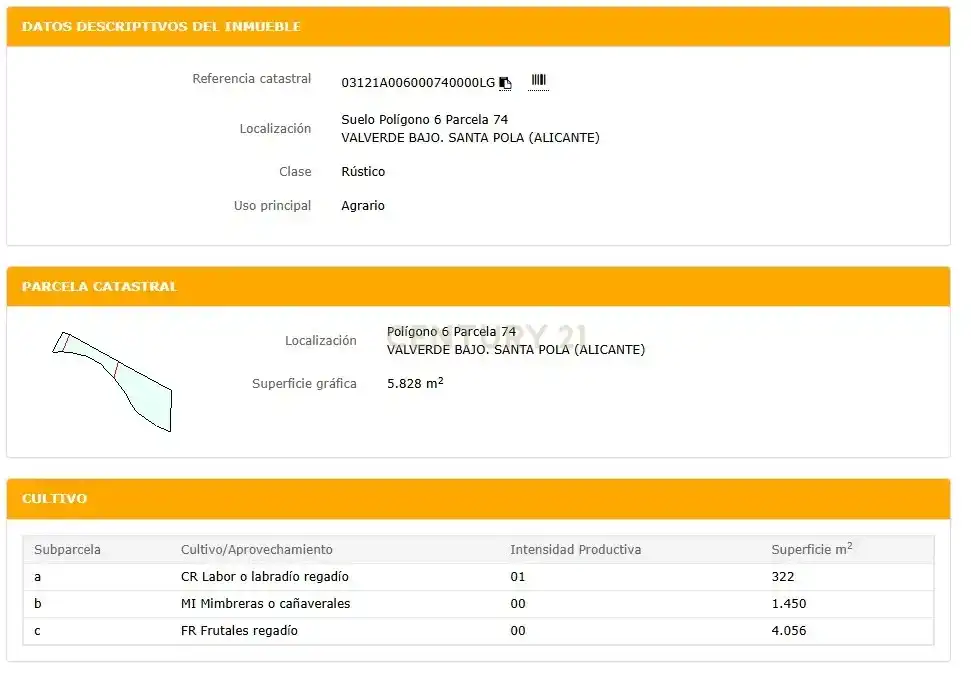This screenshot has width=971, height=673.
Task: Click the 'Referencia catastral' label
Action: (x=251, y=79)
